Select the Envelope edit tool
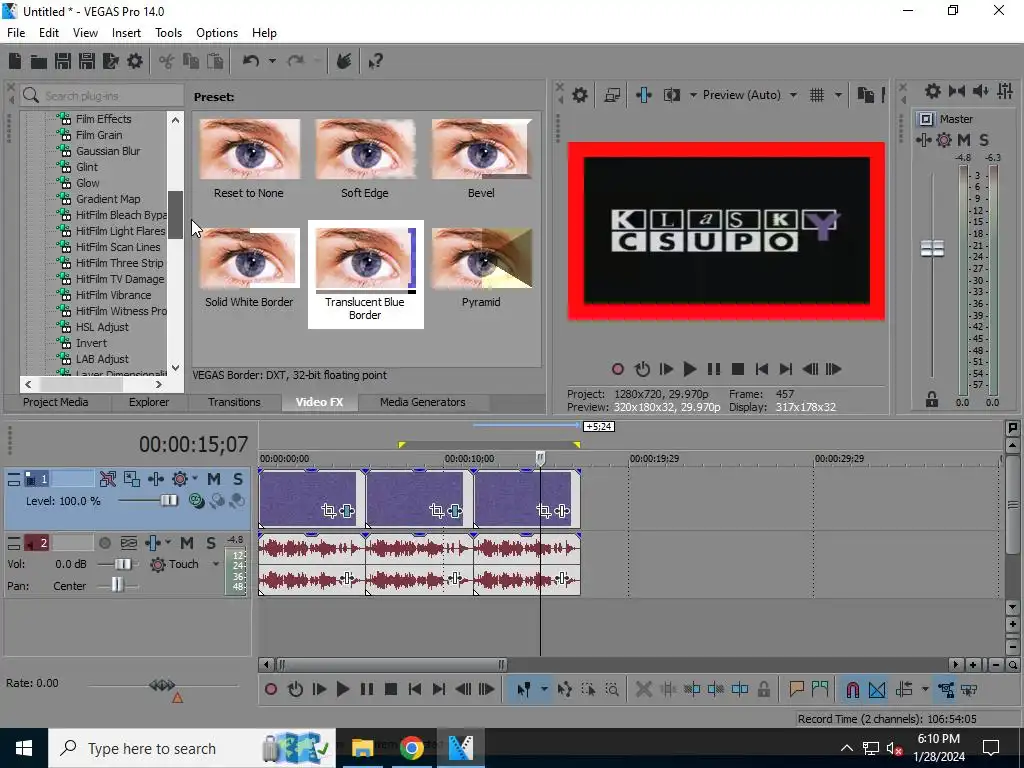This screenshot has height=768, width=1024. tap(565, 690)
